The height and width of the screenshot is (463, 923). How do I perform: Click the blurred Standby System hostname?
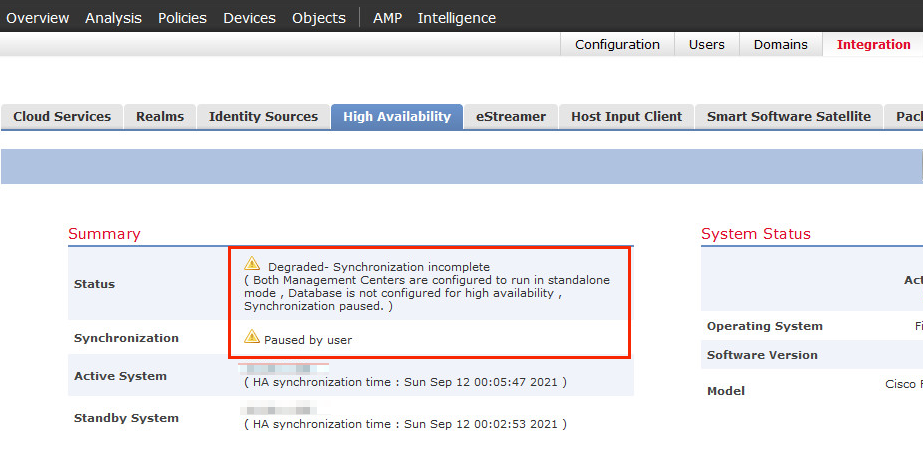pos(279,408)
